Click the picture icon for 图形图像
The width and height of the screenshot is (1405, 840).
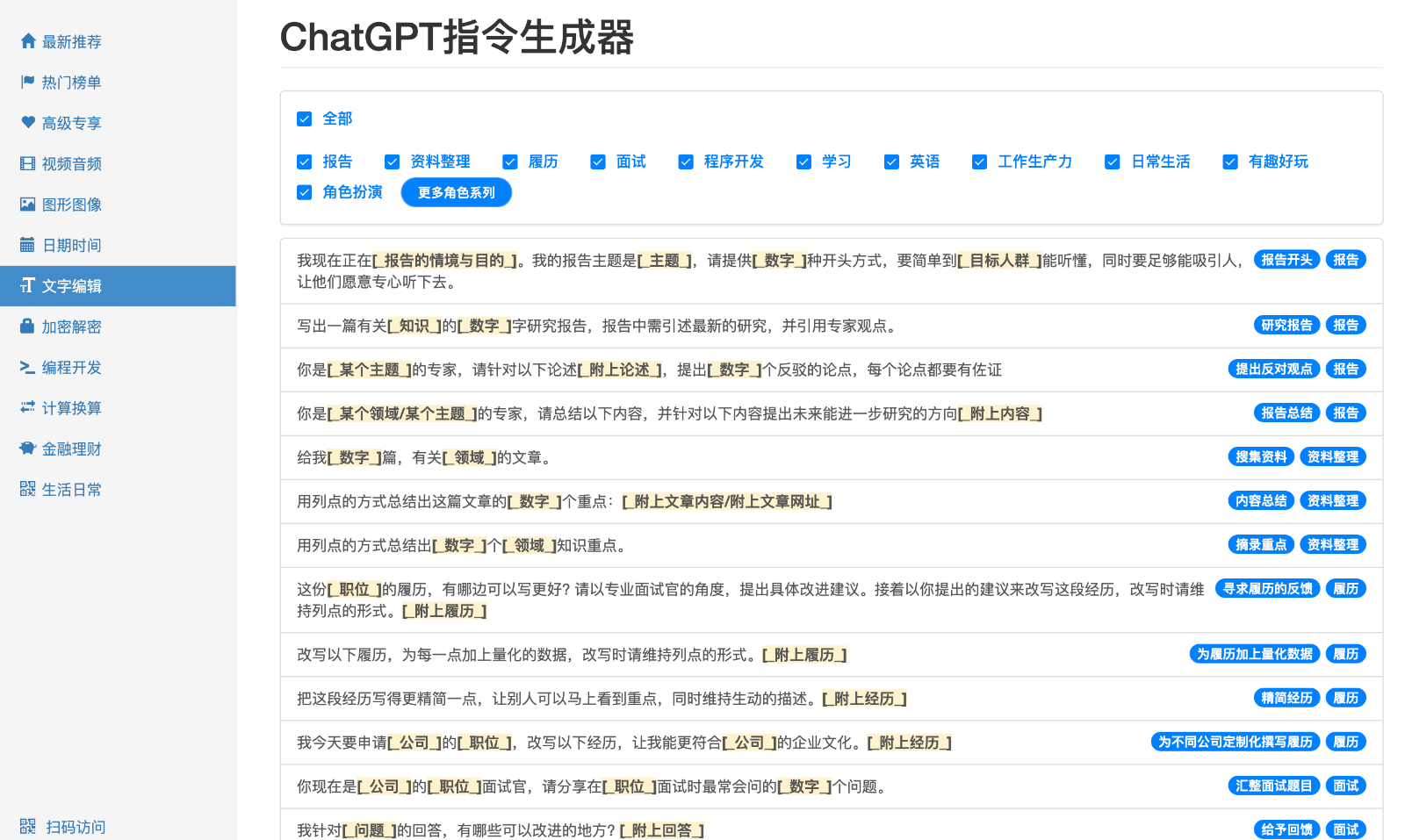[27, 204]
